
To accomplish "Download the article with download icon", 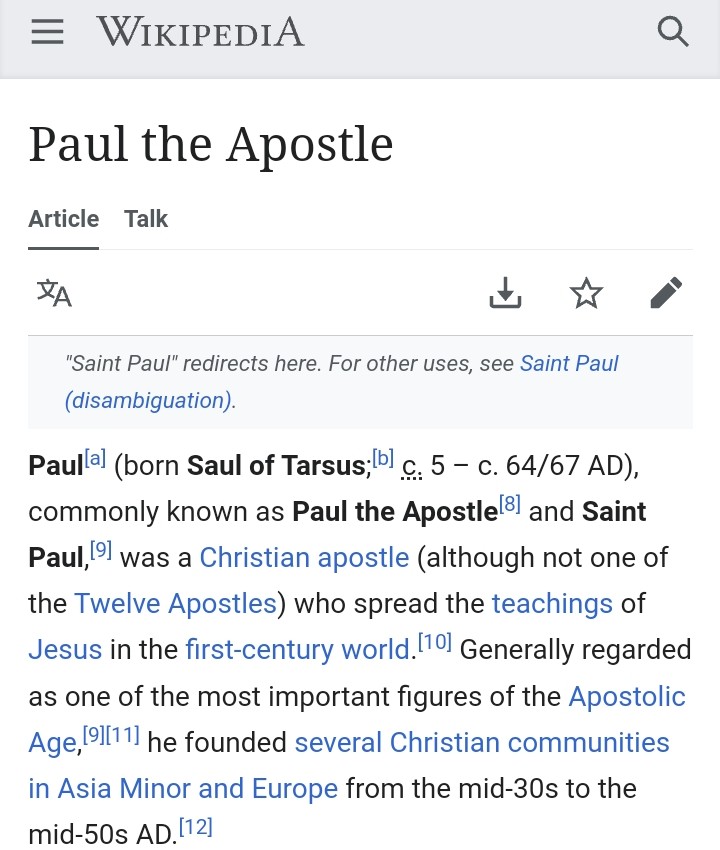I will point(506,293).
